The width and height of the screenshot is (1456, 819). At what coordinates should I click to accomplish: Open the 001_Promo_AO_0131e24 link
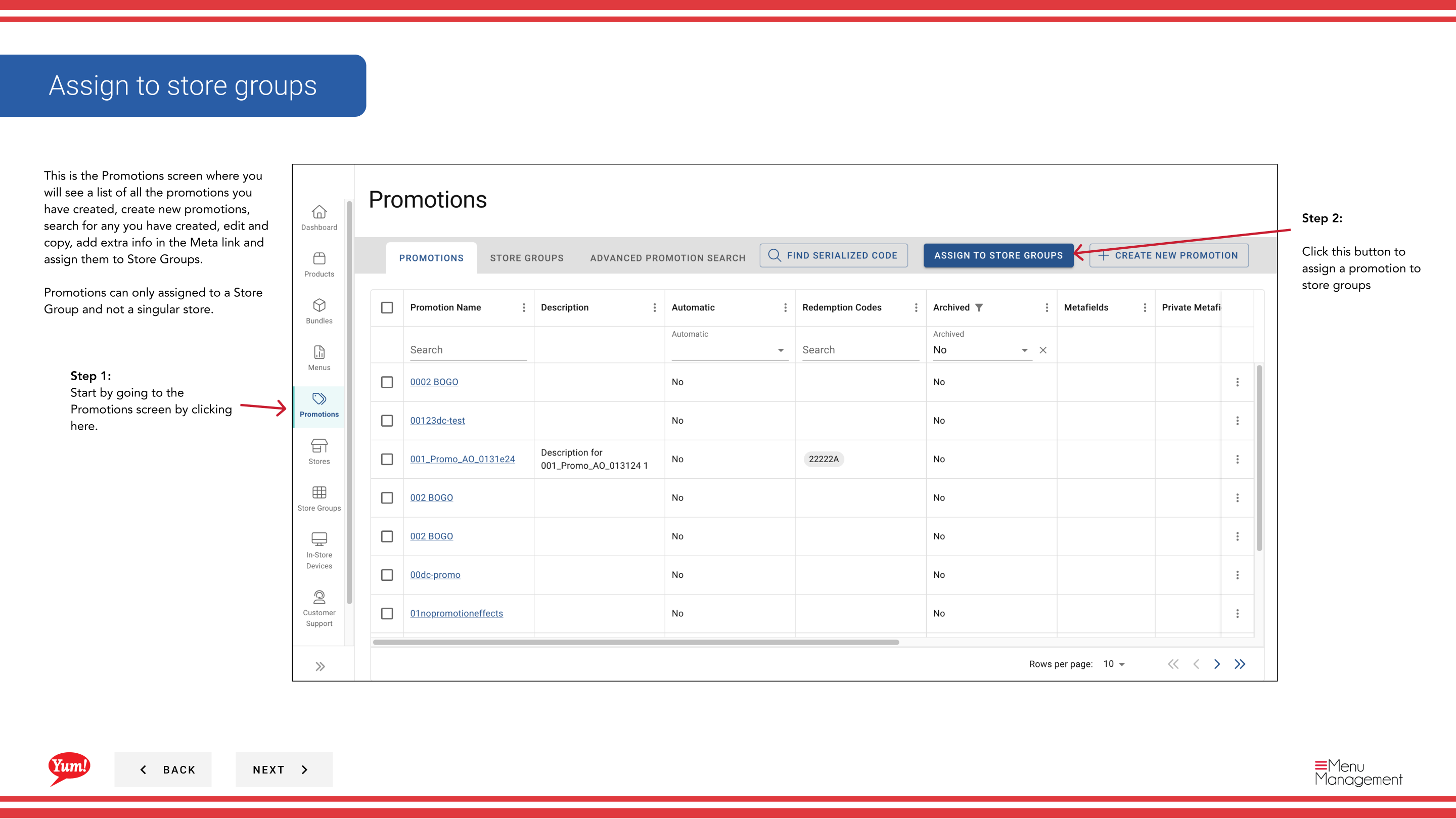click(463, 459)
